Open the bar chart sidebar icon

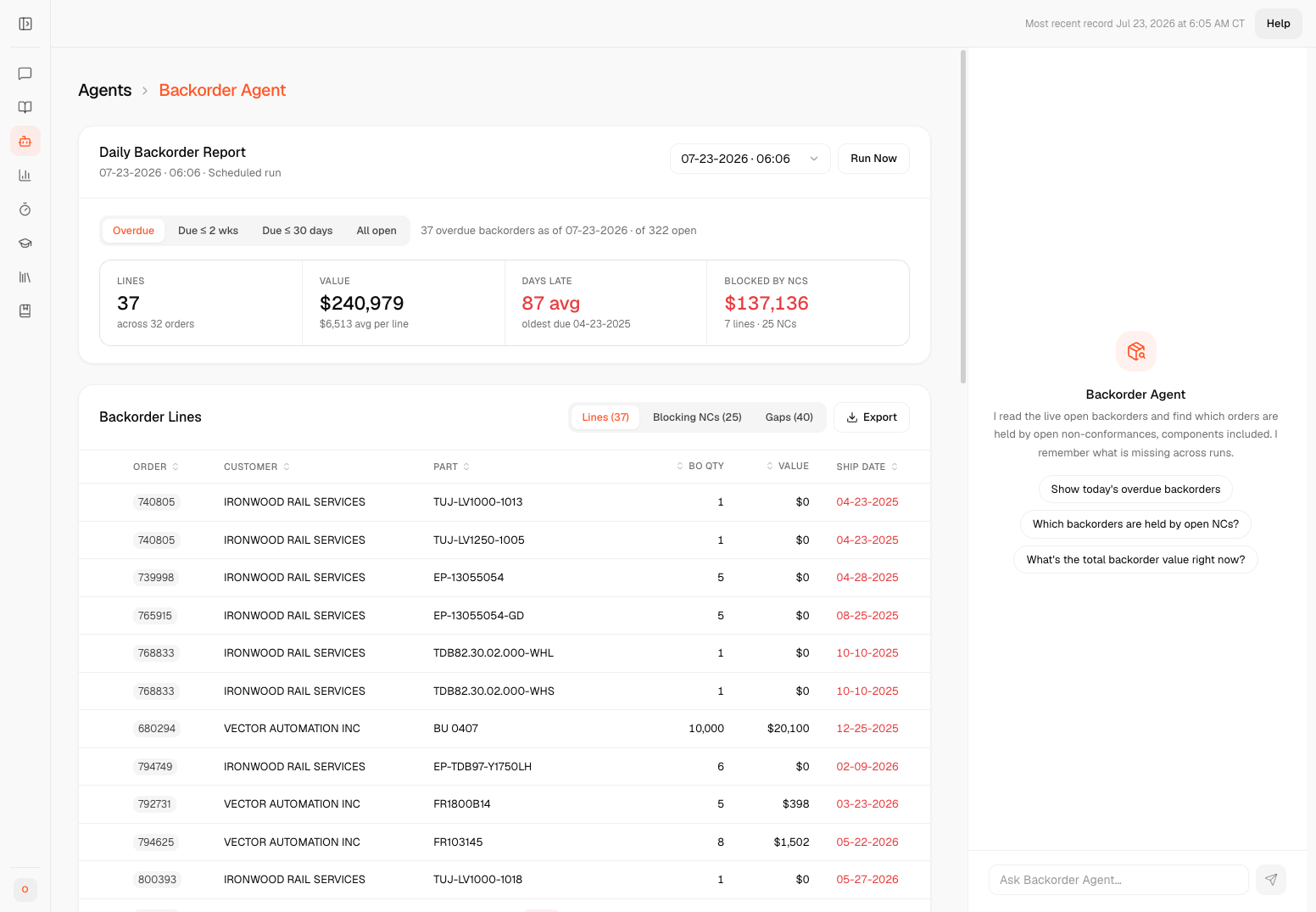[x=25, y=176]
